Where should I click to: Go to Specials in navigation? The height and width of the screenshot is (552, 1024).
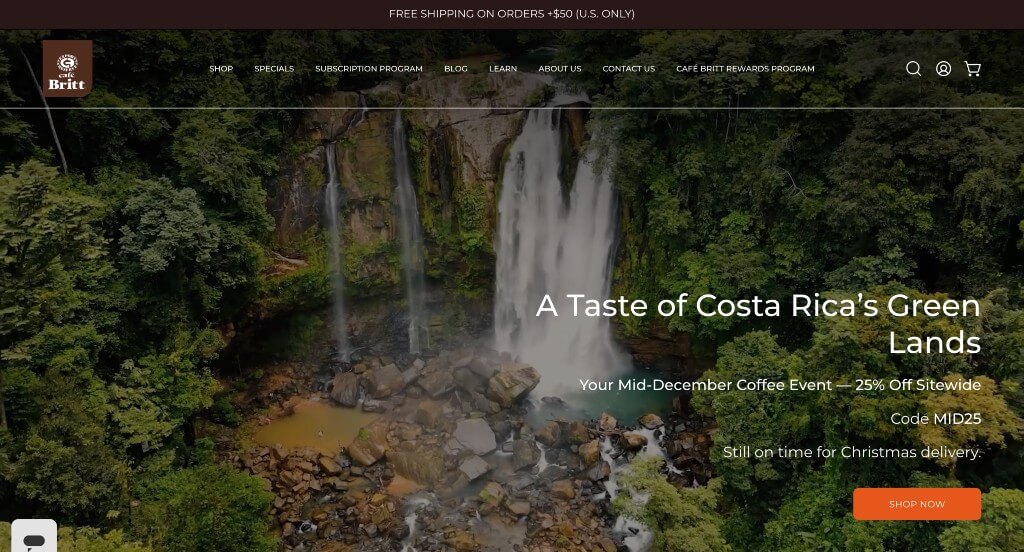(x=274, y=69)
